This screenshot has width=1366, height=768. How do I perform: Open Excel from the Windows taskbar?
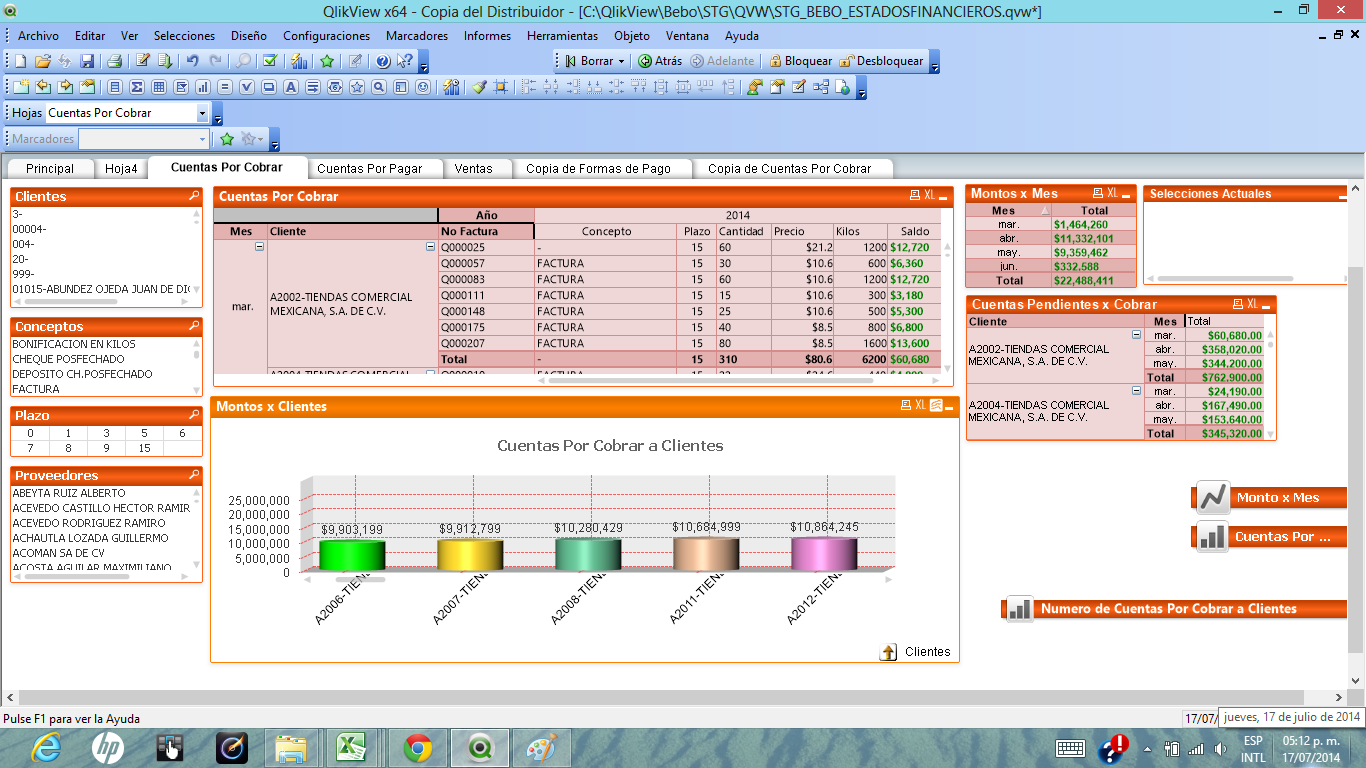pos(351,747)
